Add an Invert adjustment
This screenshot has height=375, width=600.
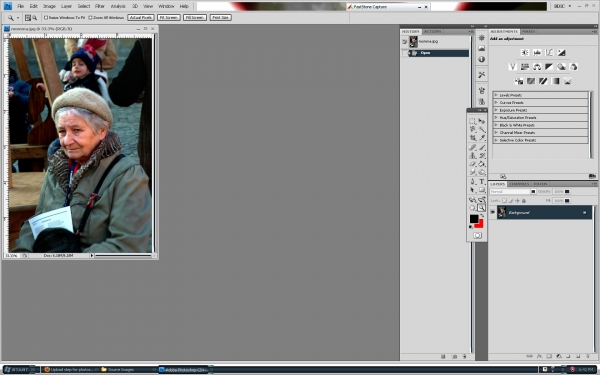coord(519,81)
